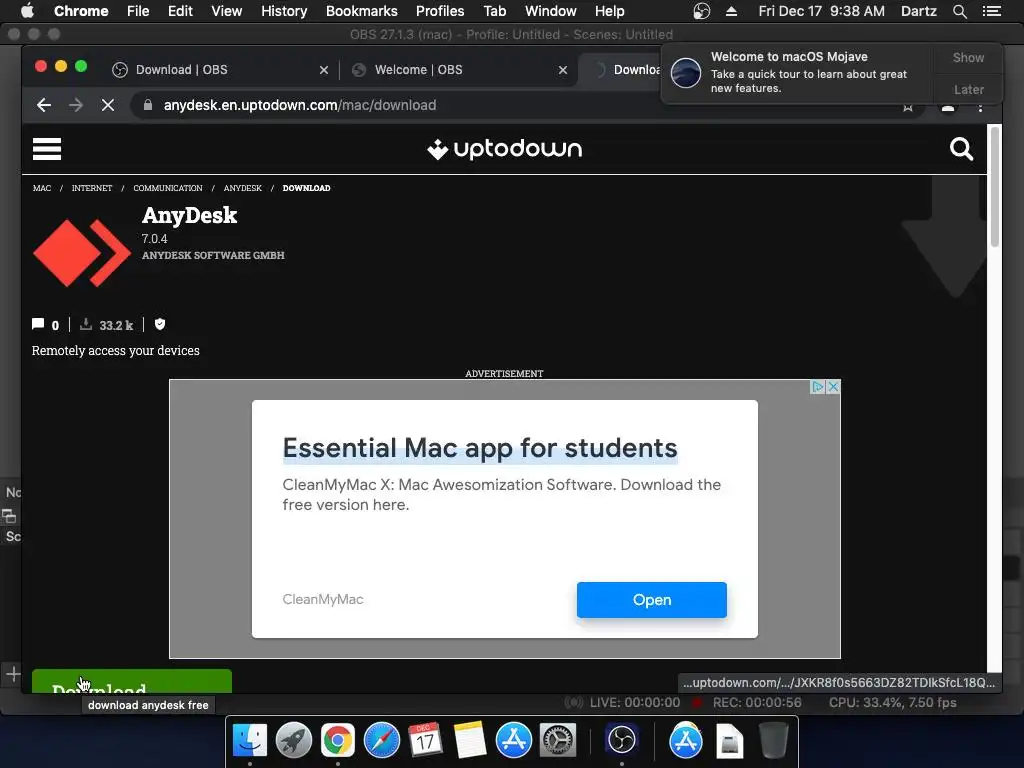The width and height of the screenshot is (1024, 768).
Task: Click Chrome's forward arrow button
Action: tap(76, 105)
